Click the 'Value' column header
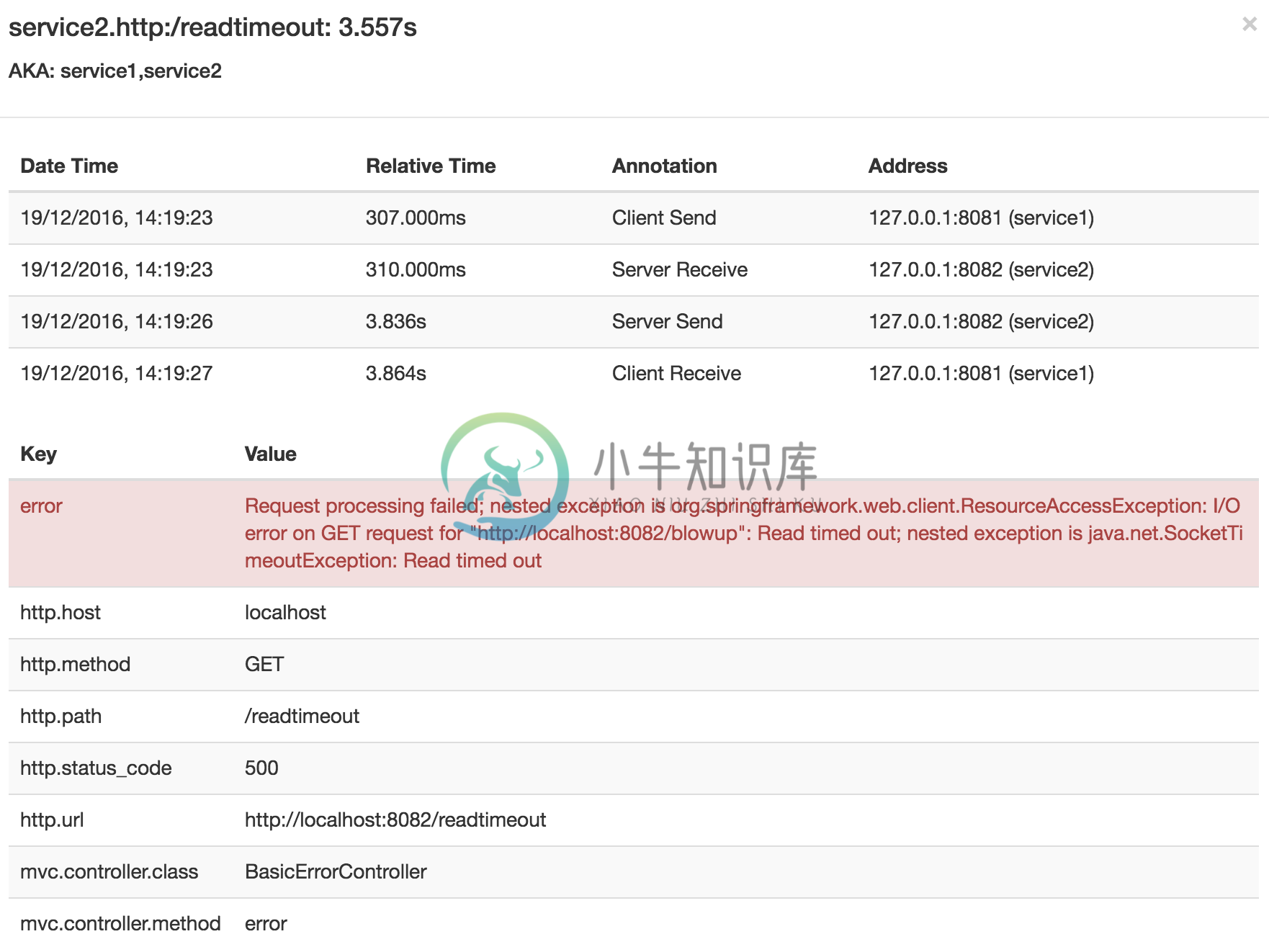Screen dimensions: 1269x952 pyautogui.click(x=270, y=454)
